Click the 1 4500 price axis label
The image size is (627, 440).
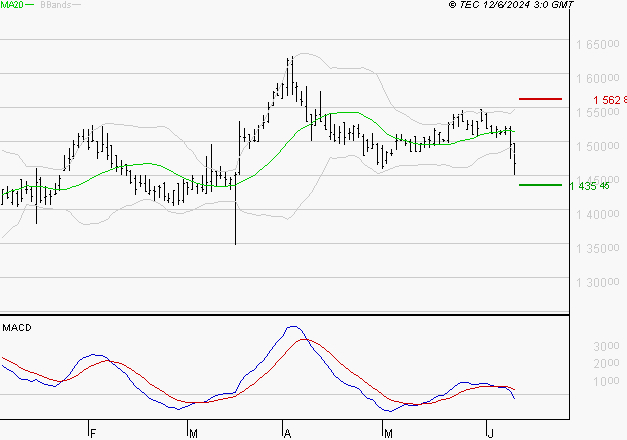[x=598, y=179]
